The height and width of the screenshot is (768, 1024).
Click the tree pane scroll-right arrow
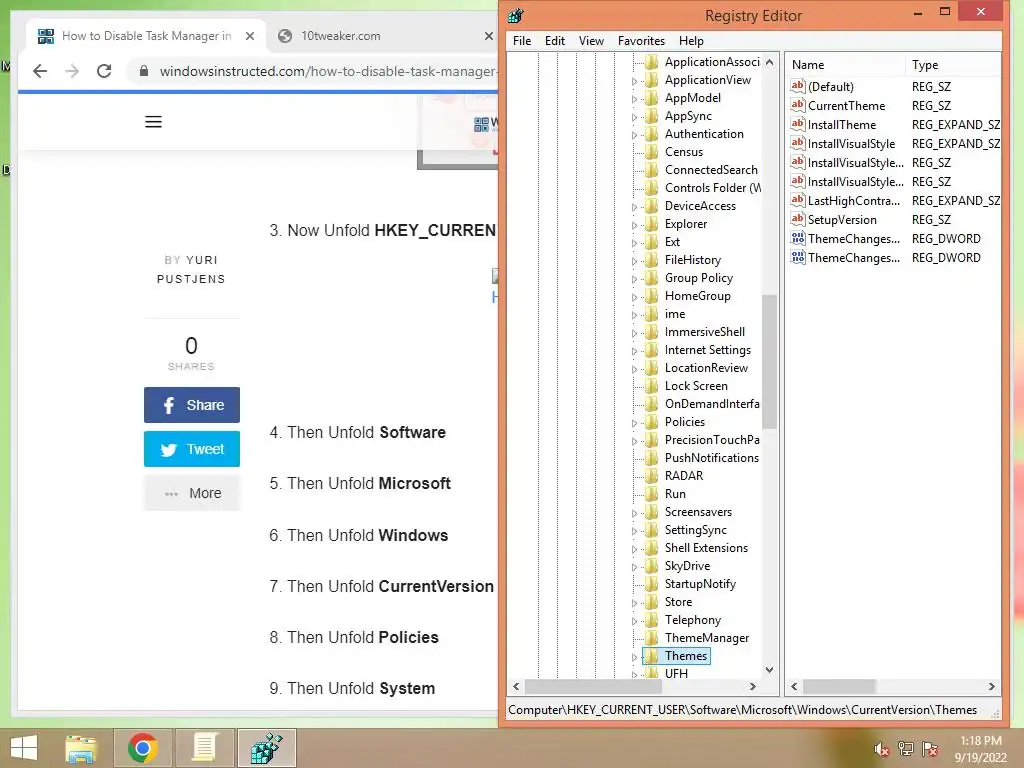pyautogui.click(x=753, y=686)
